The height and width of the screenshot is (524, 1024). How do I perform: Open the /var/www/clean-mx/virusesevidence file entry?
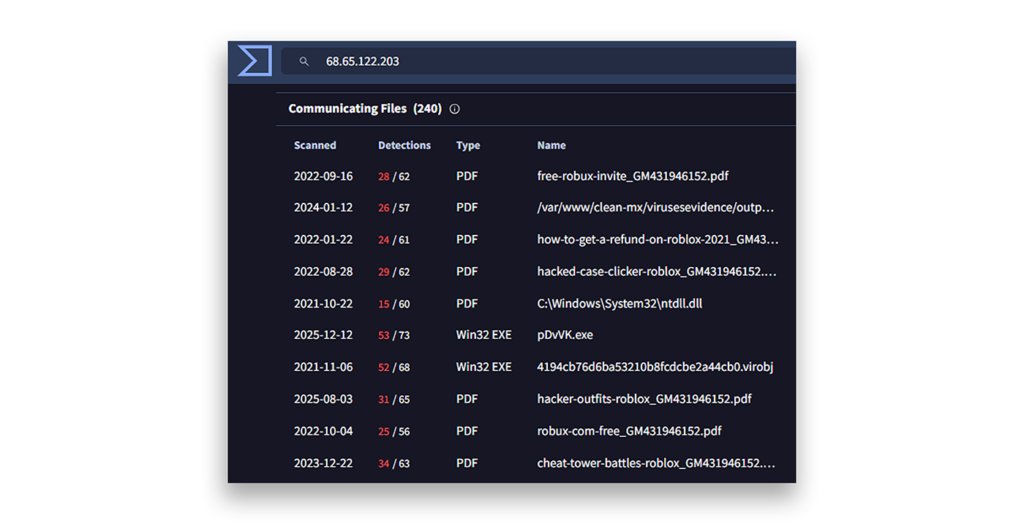[x=656, y=207]
